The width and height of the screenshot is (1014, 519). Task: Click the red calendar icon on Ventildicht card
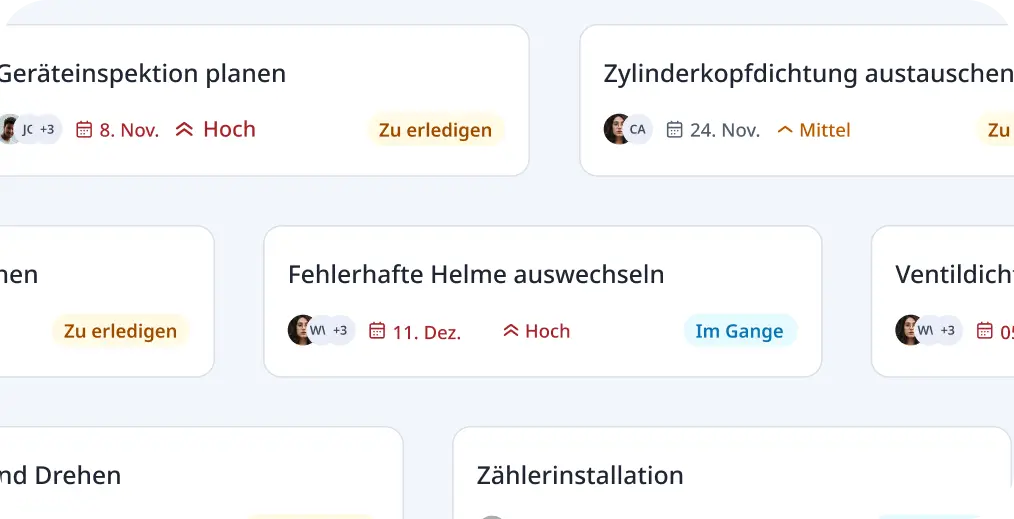pyautogui.click(x=984, y=330)
